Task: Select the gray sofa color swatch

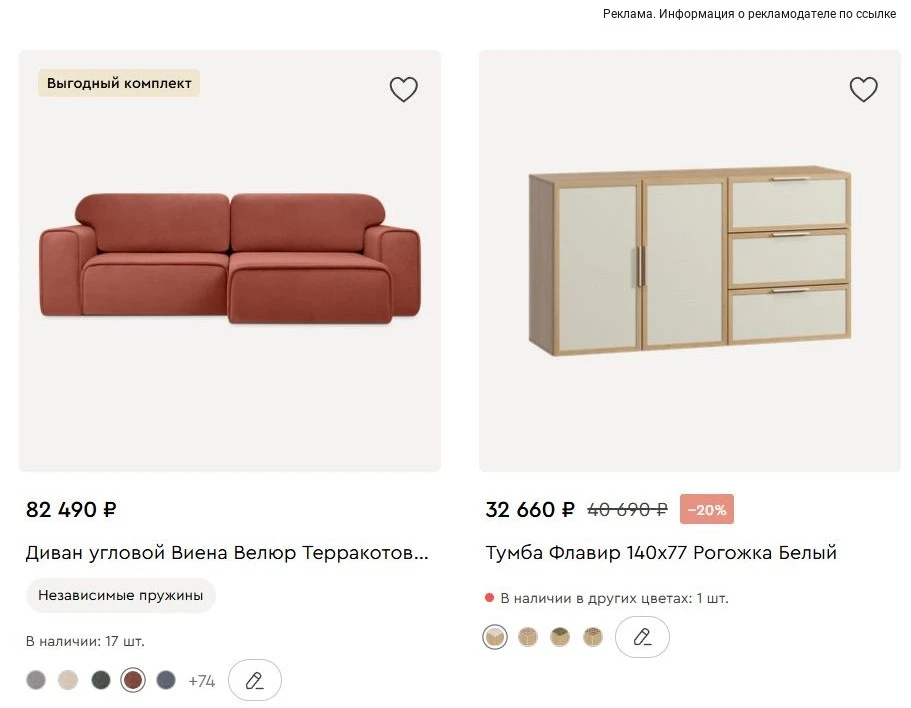Action: coord(36,680)
